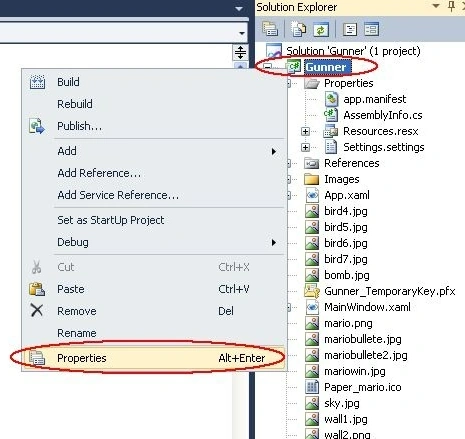Select bird4.jpg file
465x439 pixels.
345,211
